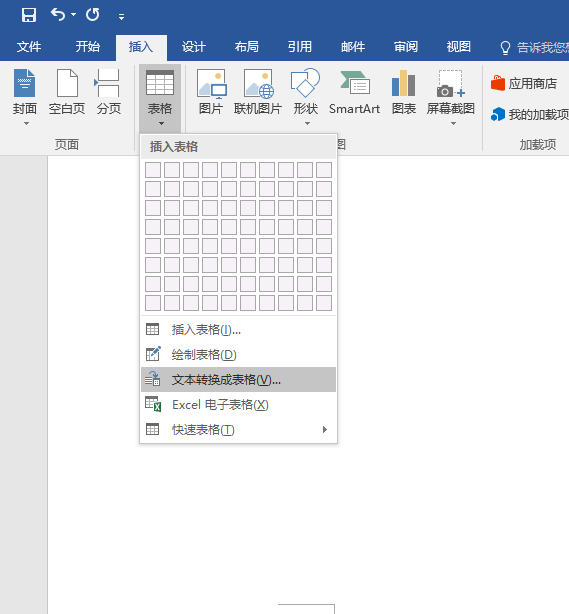Click the 联机图片 online pictures icon
This screenshot has width=569, height=614.
coord(258,84)
